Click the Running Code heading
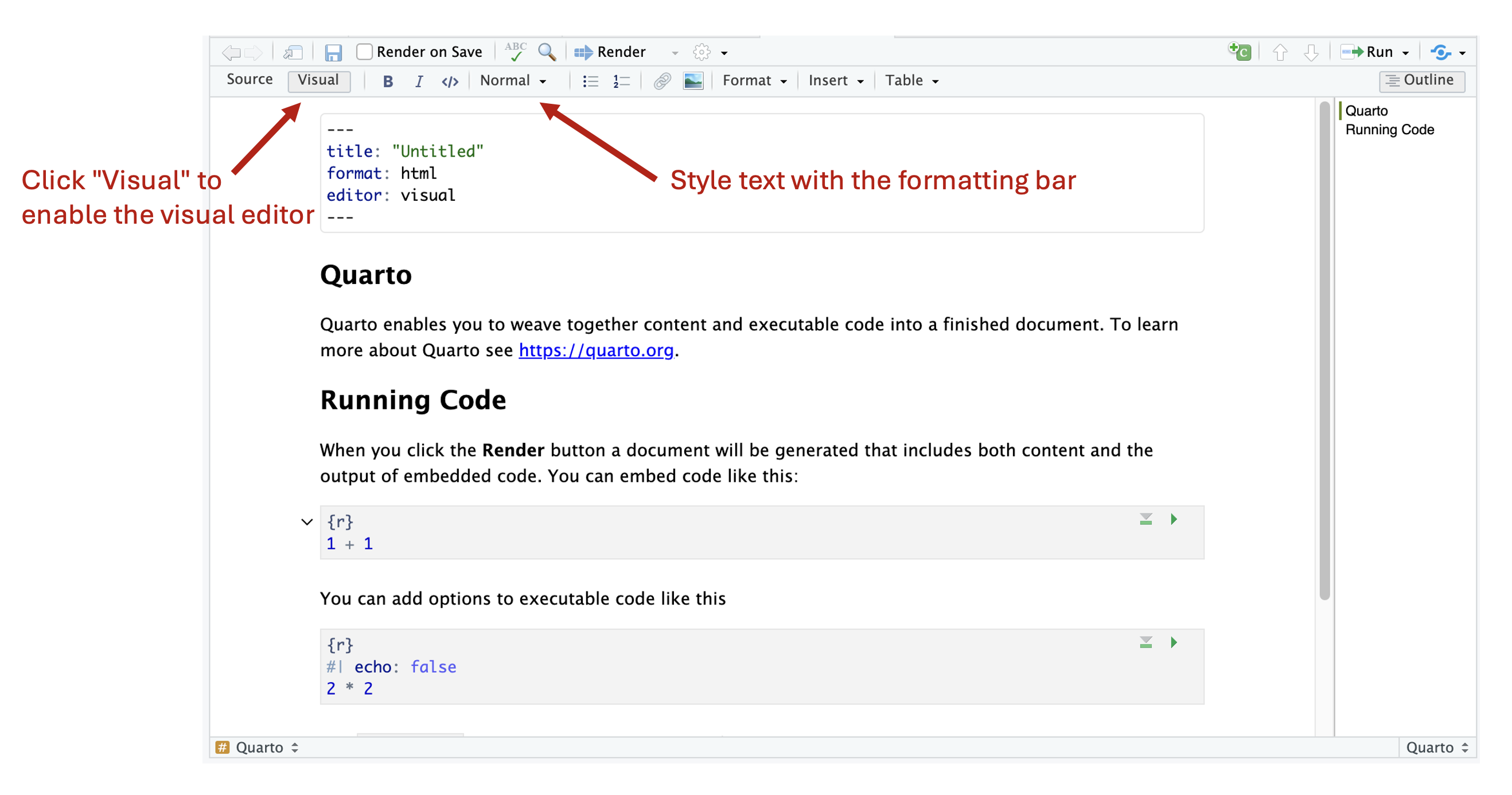 coord(412,400)
